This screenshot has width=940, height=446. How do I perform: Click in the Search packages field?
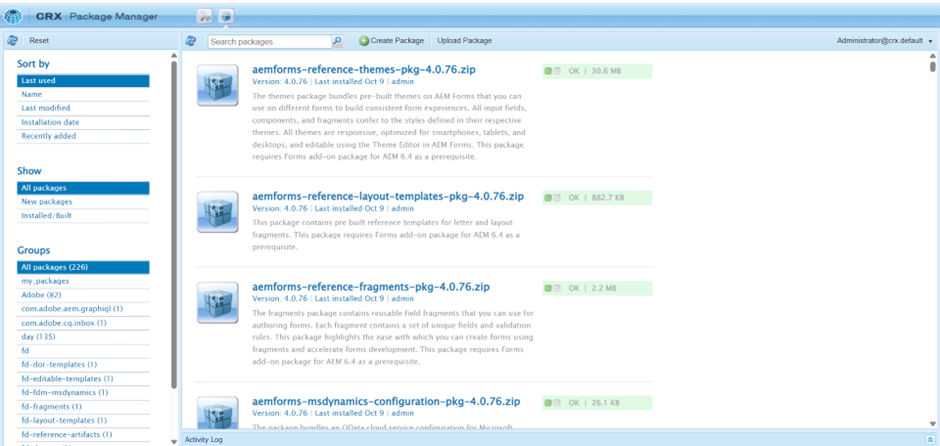(x=268, y=42)
